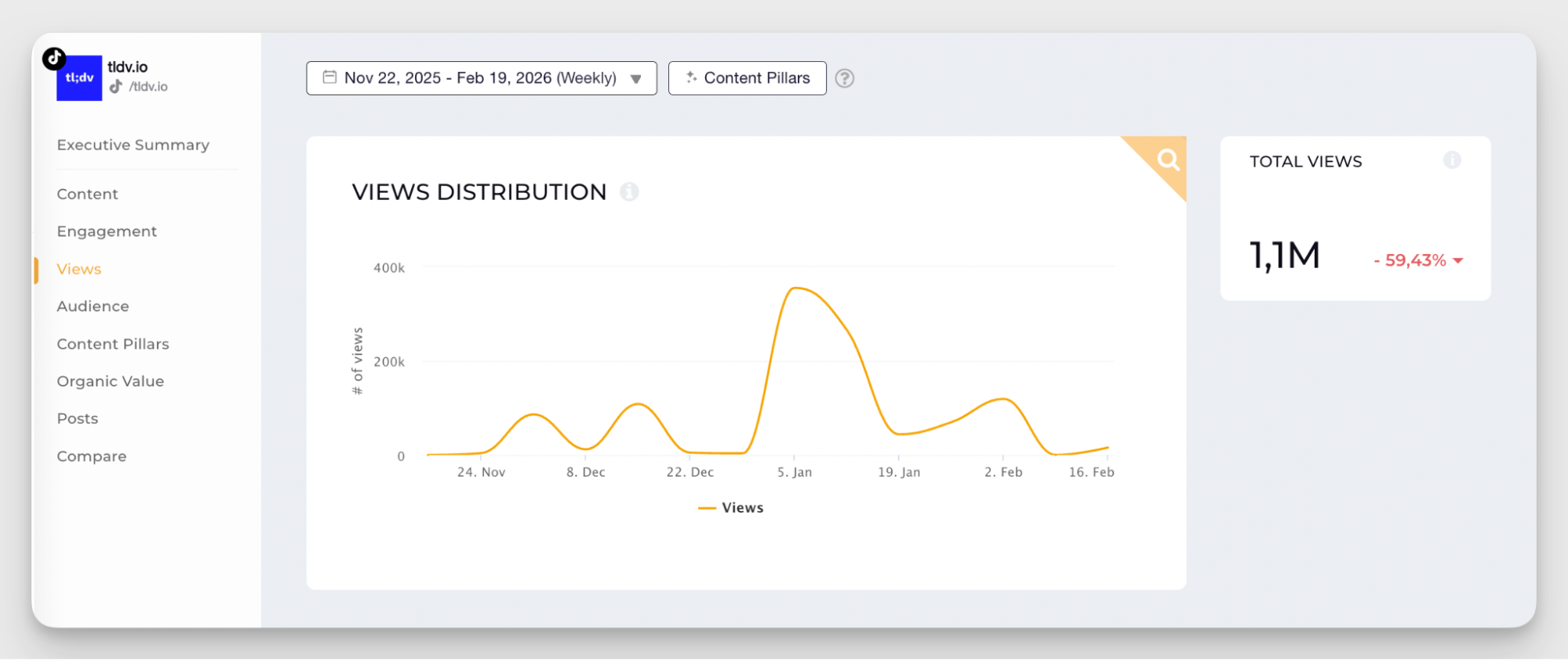
Task: Open the date range dropdown
Action: point(480,78)
